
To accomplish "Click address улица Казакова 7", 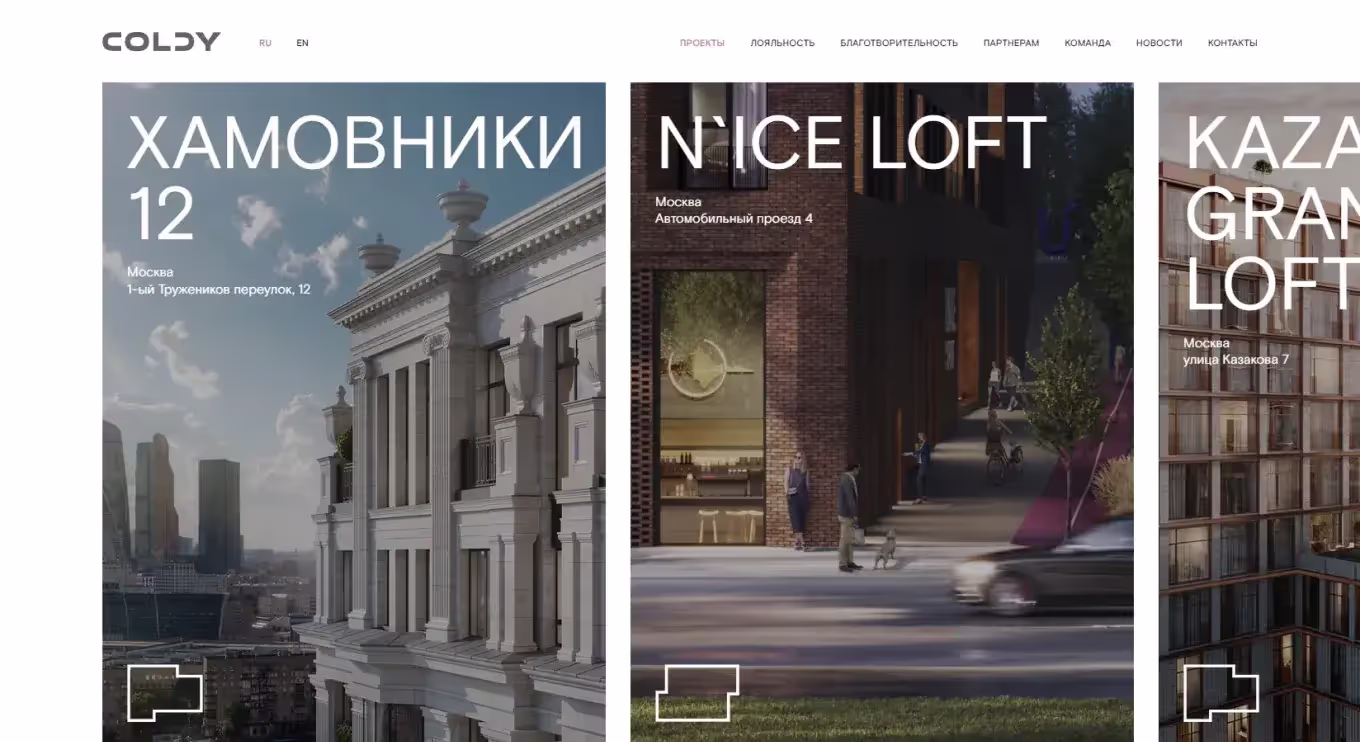I will coord(1236,359).
